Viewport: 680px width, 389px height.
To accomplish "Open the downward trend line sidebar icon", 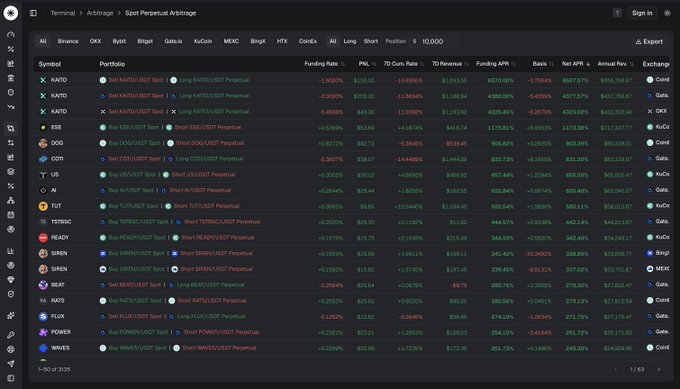I will tap(11, 107).
